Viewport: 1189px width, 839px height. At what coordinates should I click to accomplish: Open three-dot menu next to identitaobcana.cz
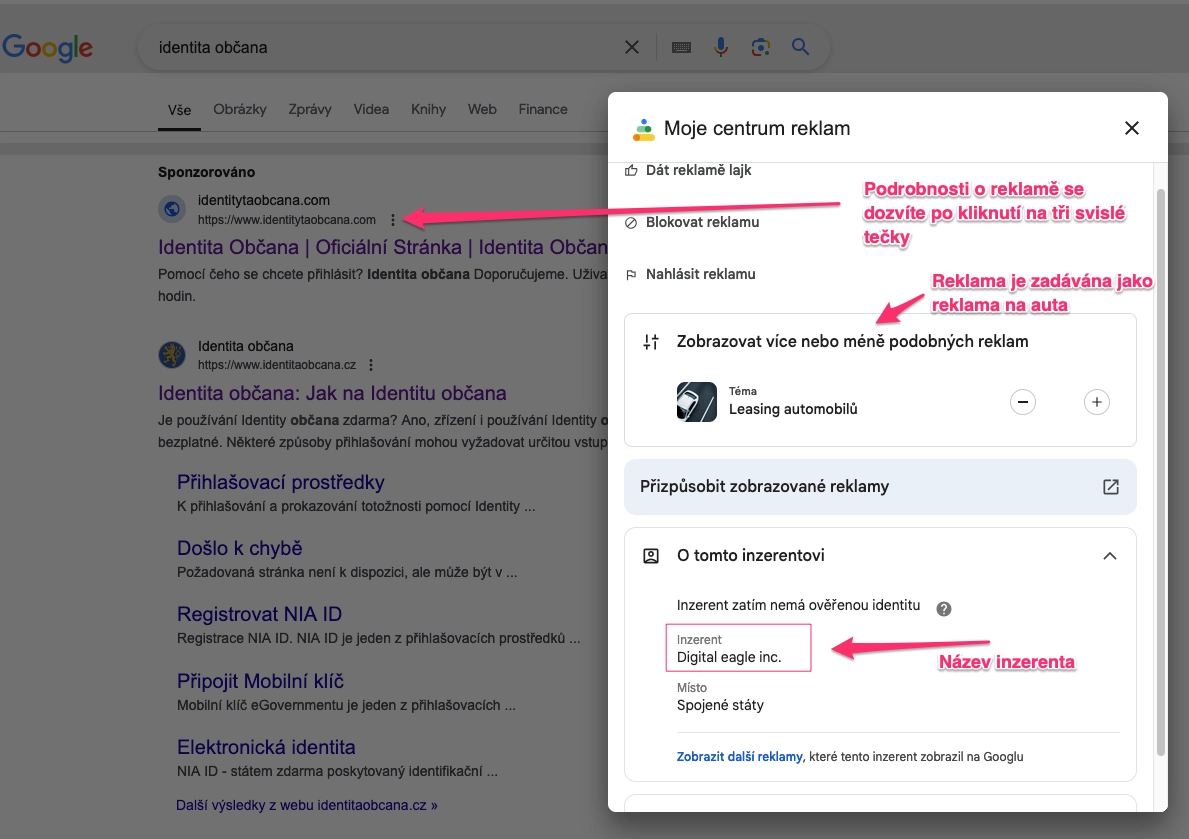click(371, 365)
